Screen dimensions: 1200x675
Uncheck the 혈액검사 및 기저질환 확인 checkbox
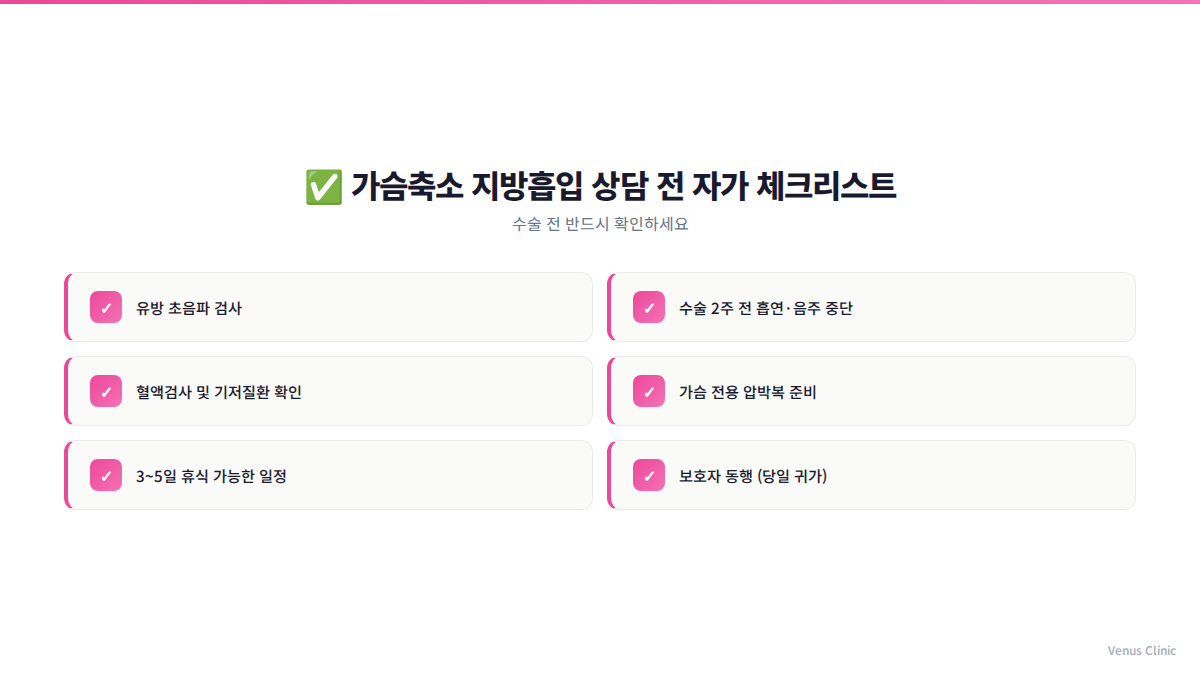click(x=106, y=391)
